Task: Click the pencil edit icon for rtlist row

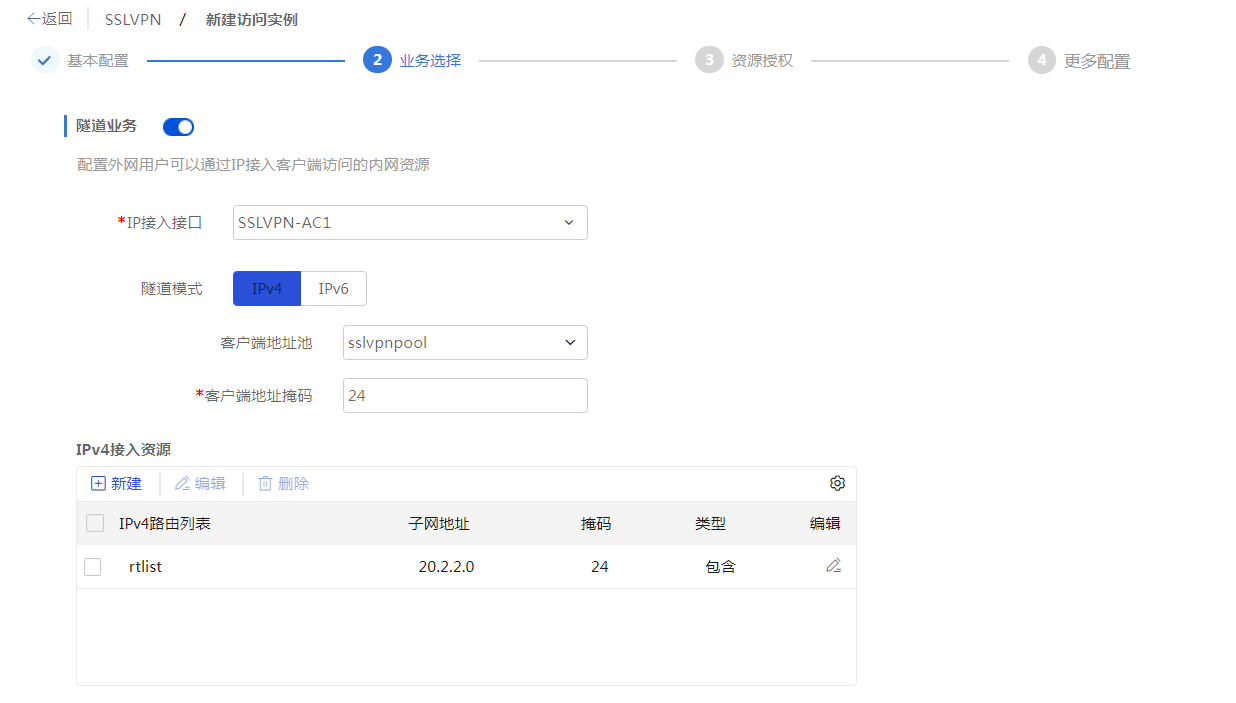Action: point(833,566)
